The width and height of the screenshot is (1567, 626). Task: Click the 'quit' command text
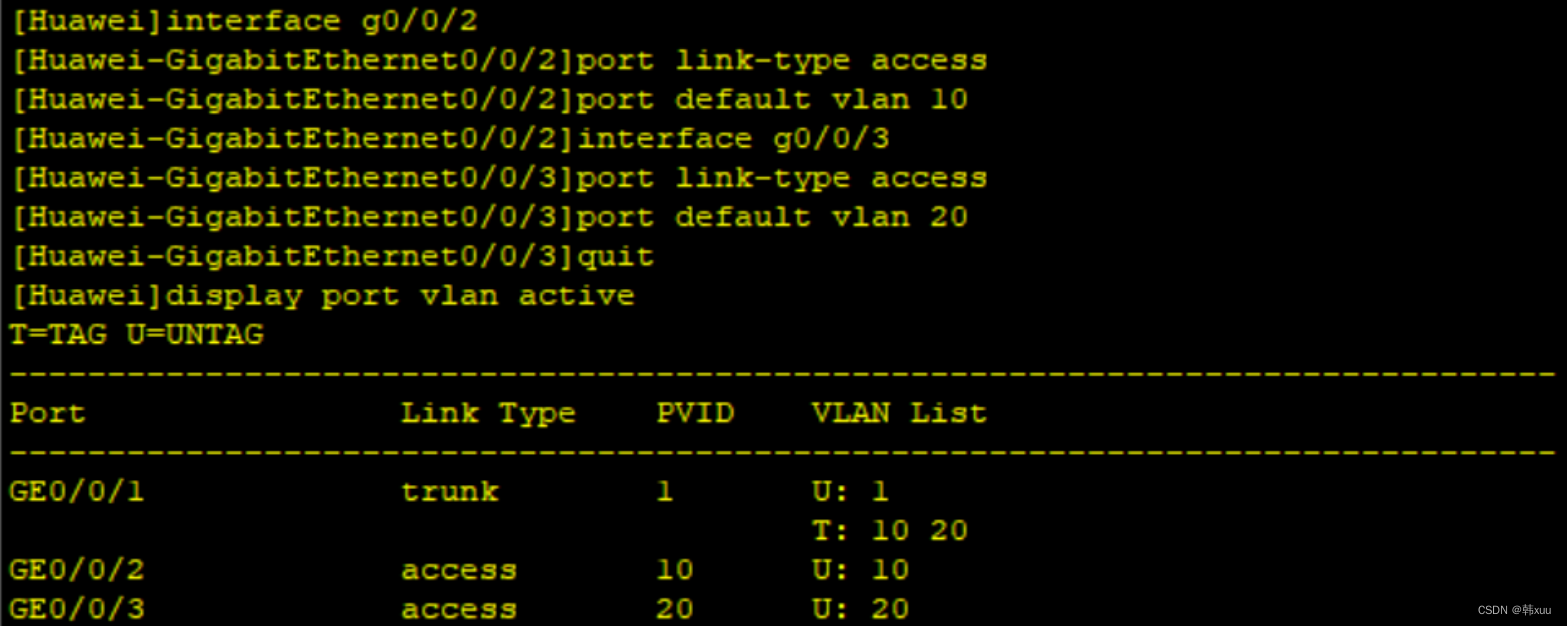pos(616,256)
